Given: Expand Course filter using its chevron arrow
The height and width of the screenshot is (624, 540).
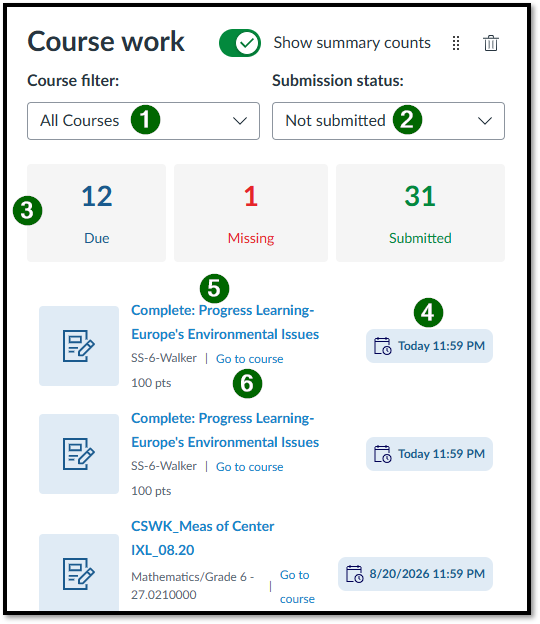Looking at the screenshot, I should 240,121.
